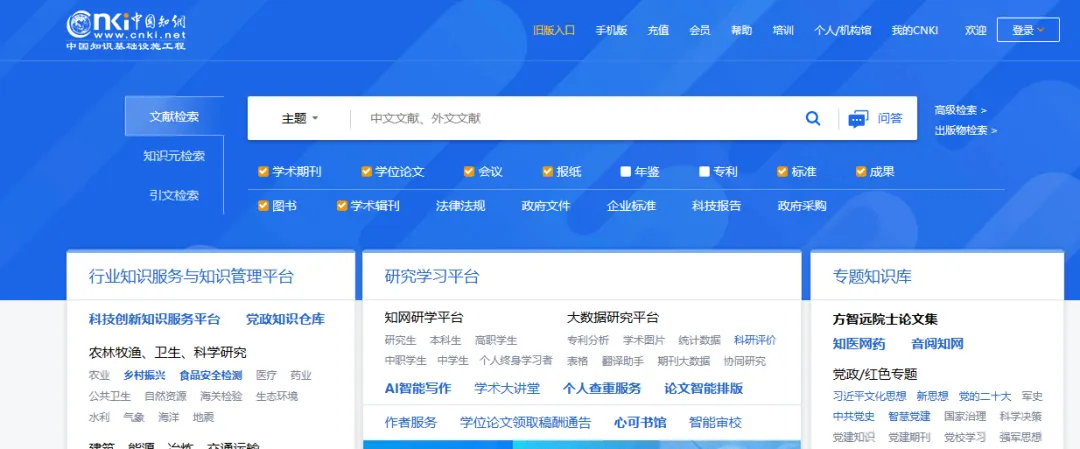Open 音阅知网 link
This screenshot has height=449, width=1080.
click(x=937, y=344)
